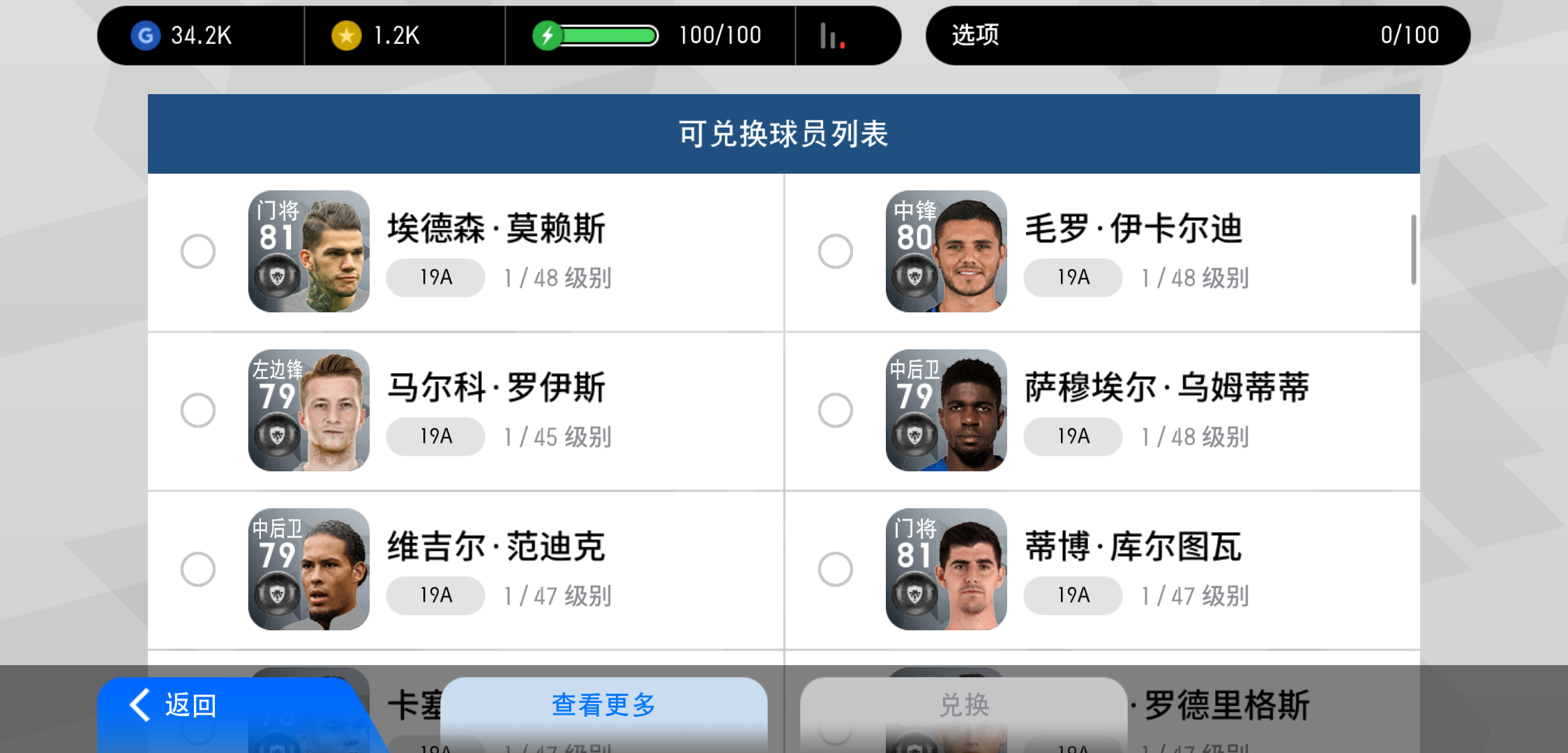Click the club badge on Icardi's card

tap(914, 276)
